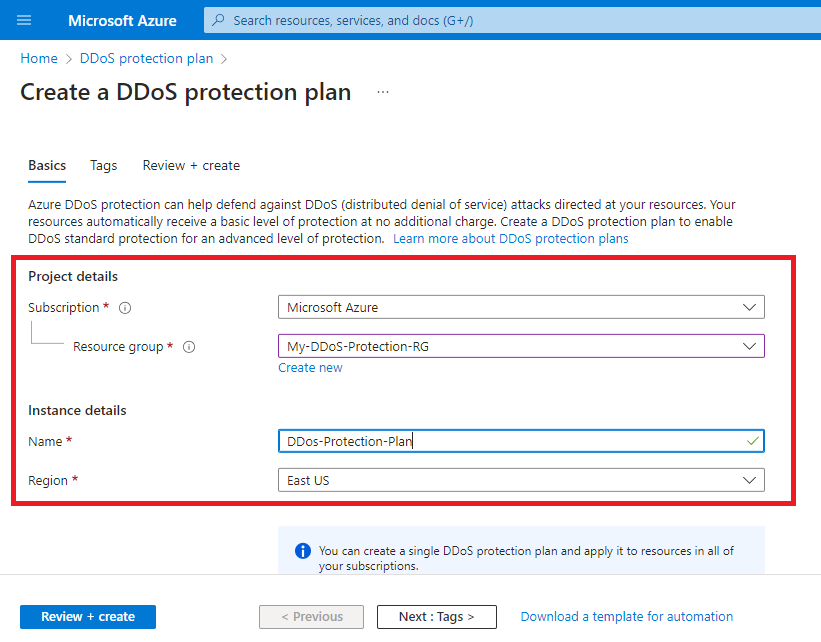Click Download a template for automation
Viewport: 821px width, 642px height.
point(626,617)
